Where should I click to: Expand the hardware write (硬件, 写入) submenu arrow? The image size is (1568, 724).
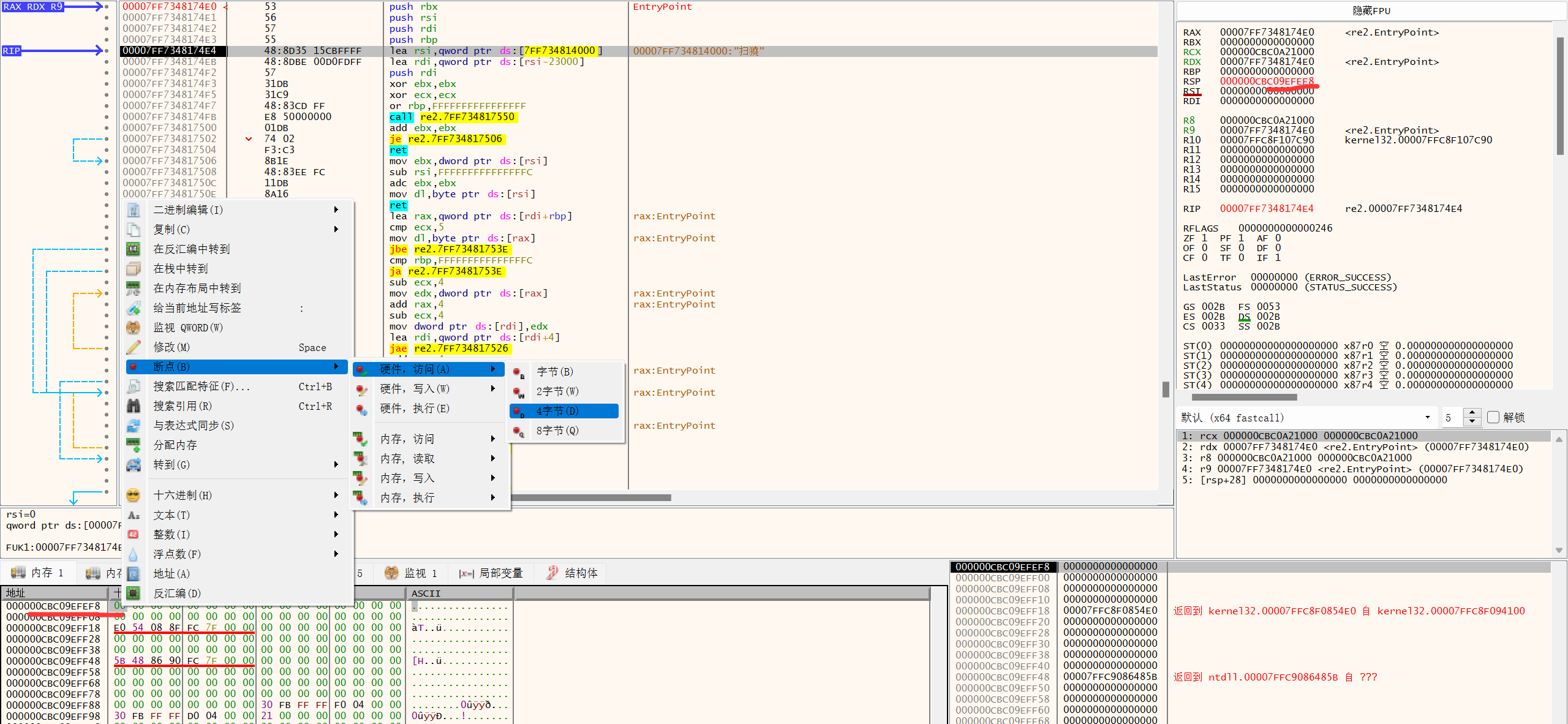click(493, 389)
